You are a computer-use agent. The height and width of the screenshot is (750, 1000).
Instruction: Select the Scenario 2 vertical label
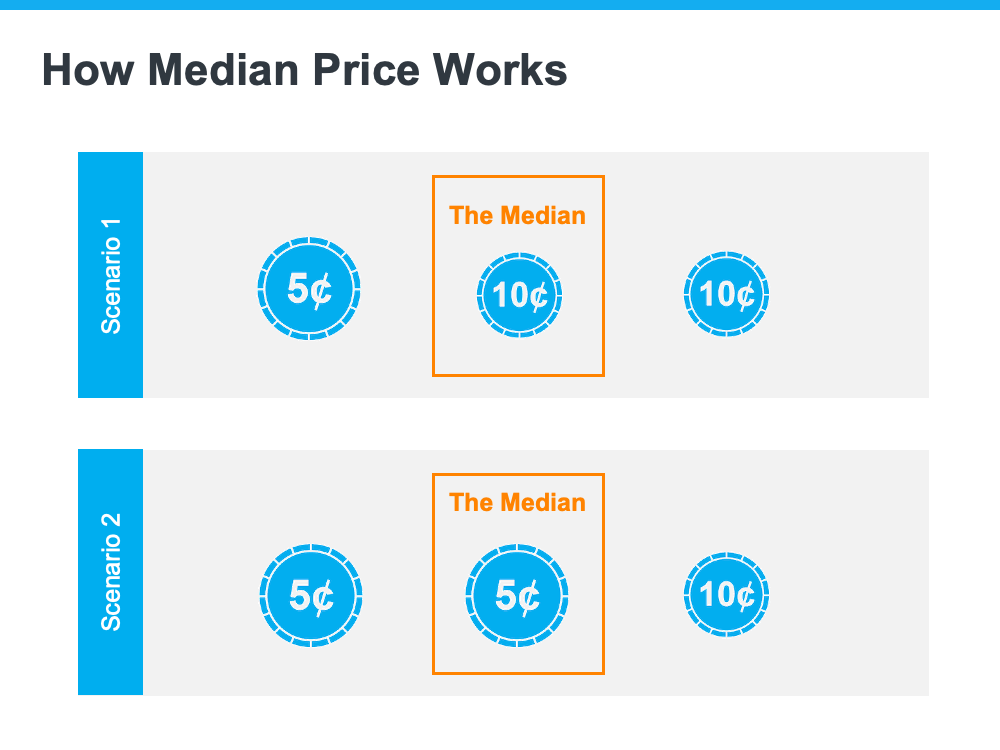click(x=111, y=572)
